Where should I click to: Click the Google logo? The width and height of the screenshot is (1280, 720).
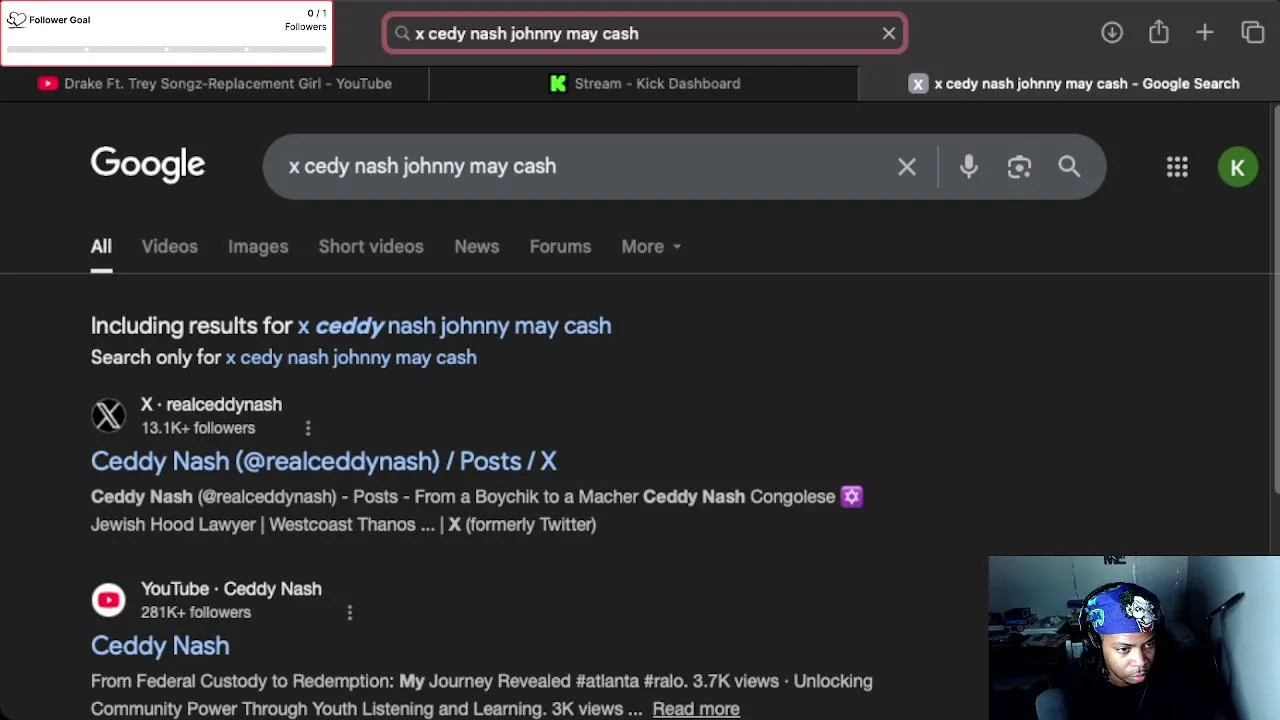click(148, 165)
